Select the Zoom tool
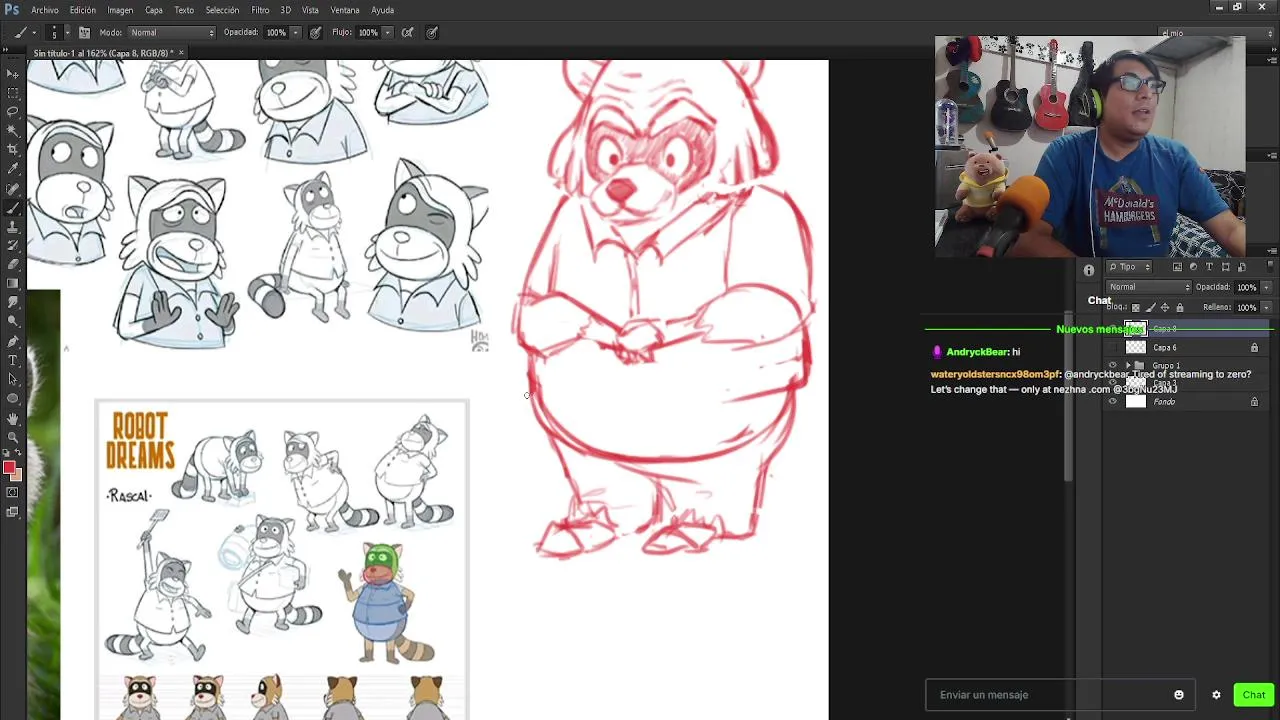Viewport: 1280px width, 720px height. pyautogui.click(x=12, y=437)
